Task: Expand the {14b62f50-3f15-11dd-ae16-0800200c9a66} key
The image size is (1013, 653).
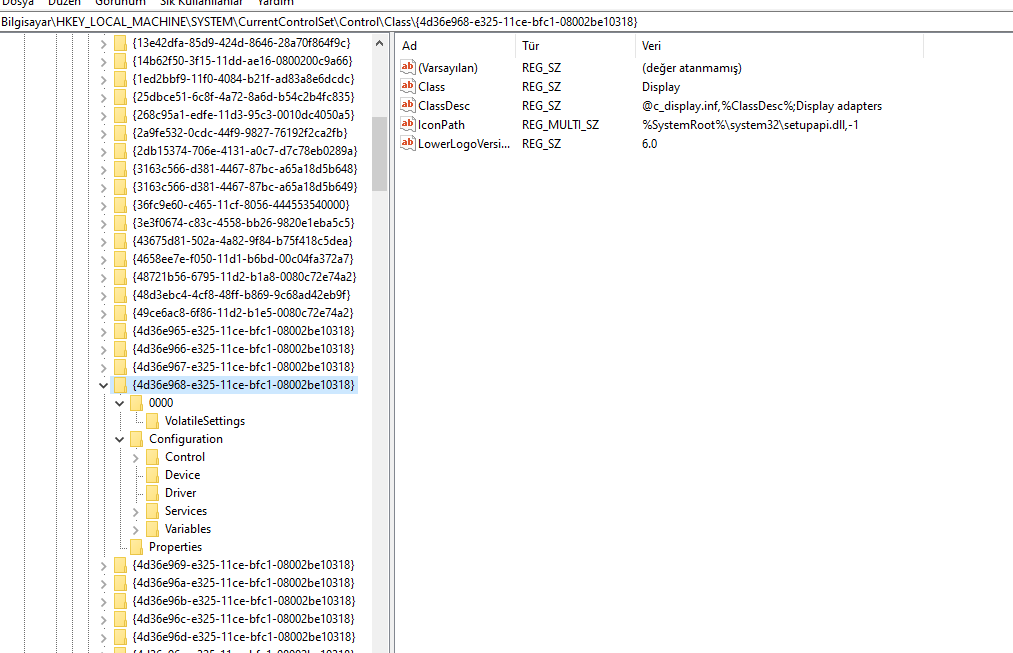Action: tap(103, 61)
